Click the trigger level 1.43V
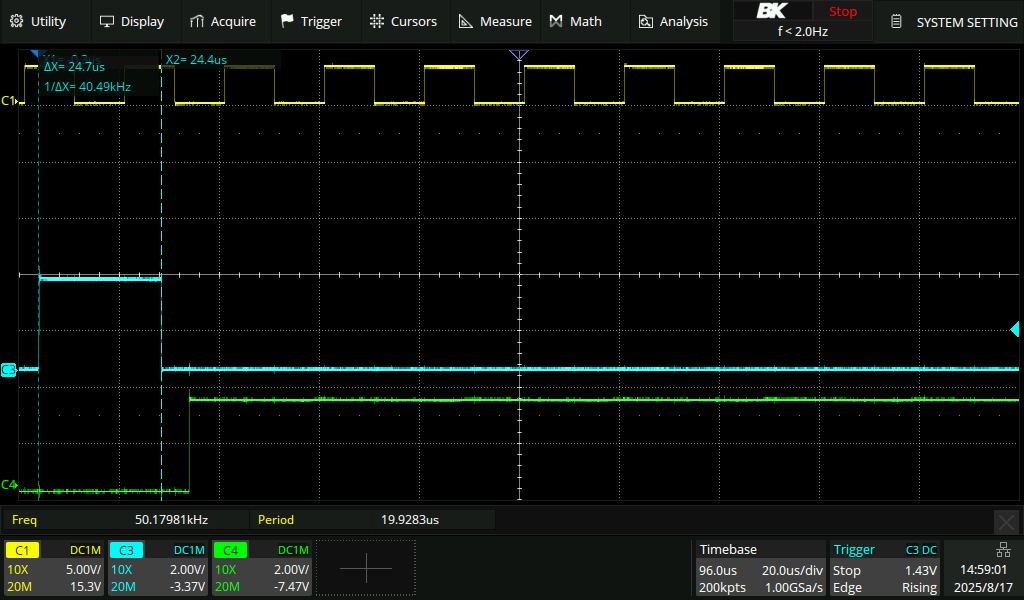This screenshot has width=1024, height=600. point(920,571)
